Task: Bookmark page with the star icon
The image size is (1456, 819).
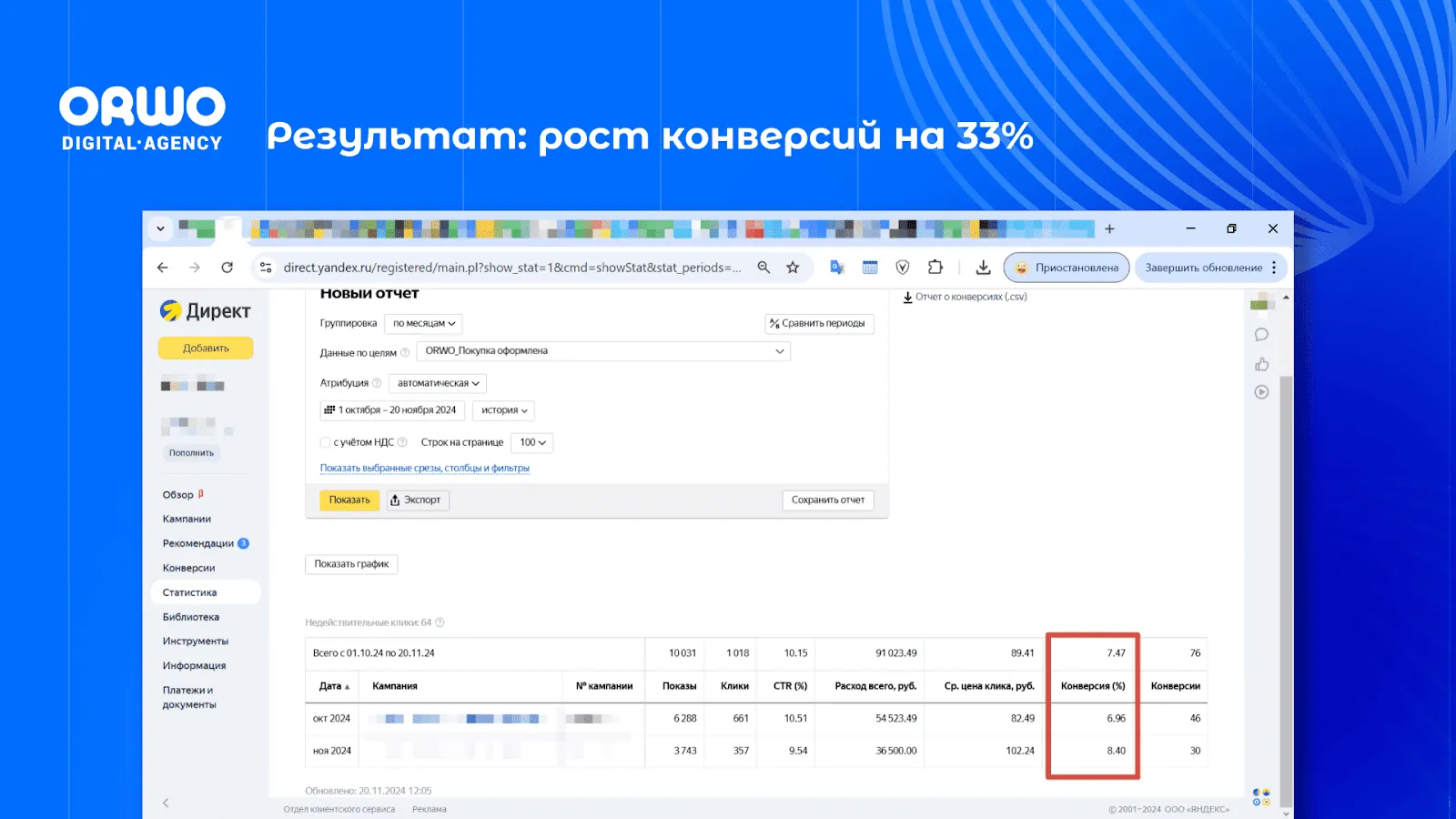Action: click(x=793, y=268)
